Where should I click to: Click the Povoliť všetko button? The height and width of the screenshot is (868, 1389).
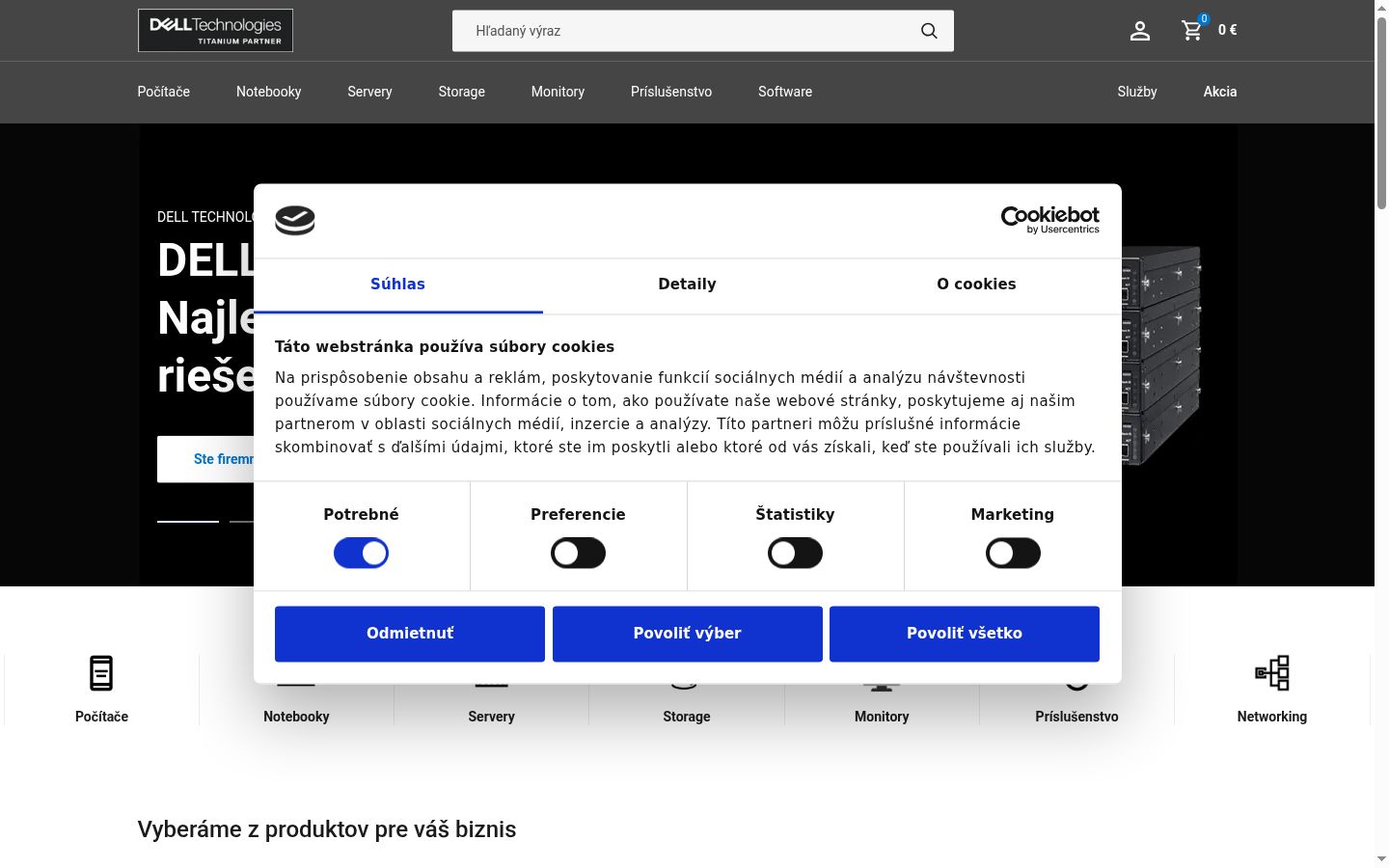965,634
